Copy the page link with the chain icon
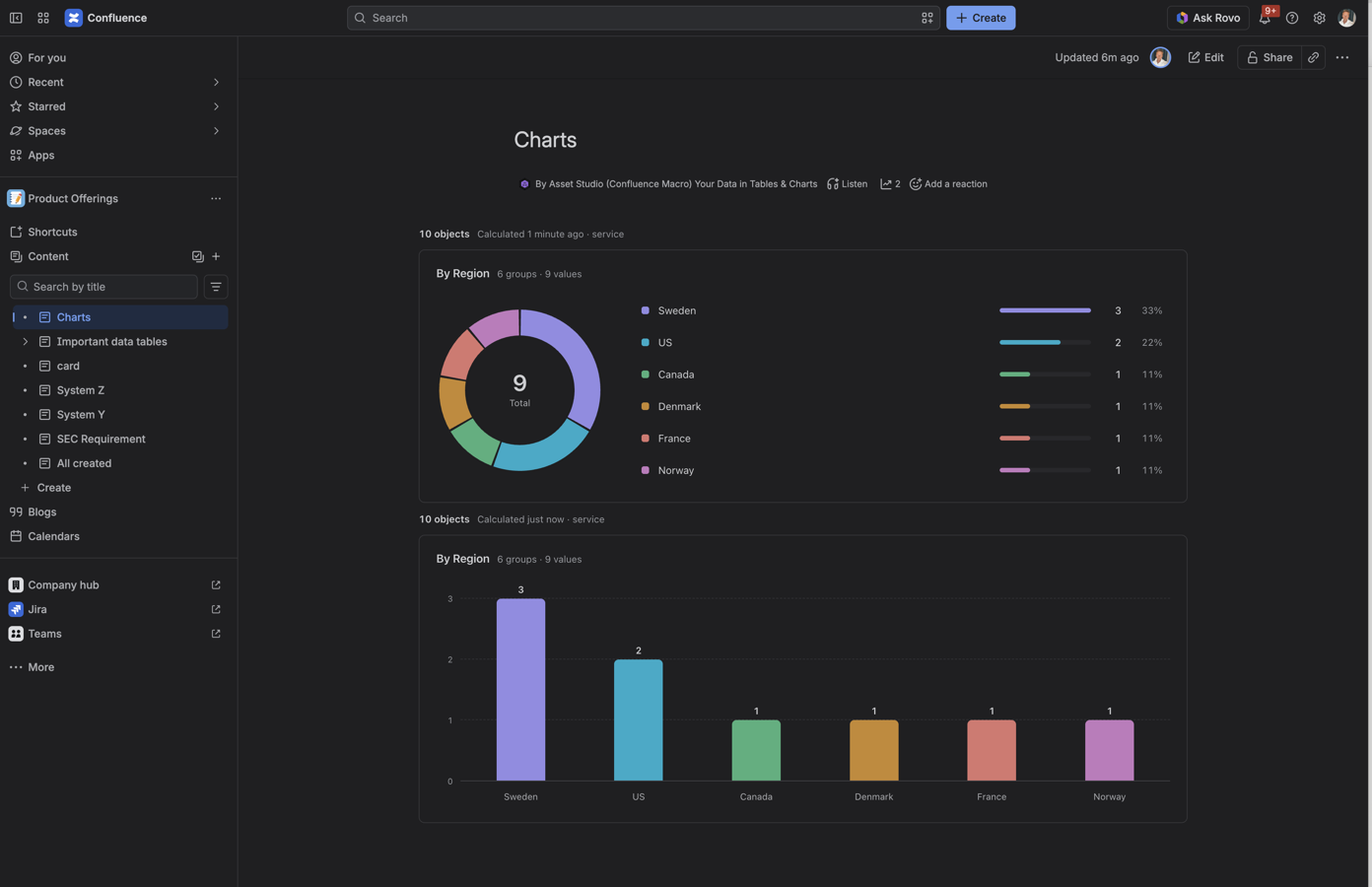This screenshot has height=887, width=1372. 1314,57
